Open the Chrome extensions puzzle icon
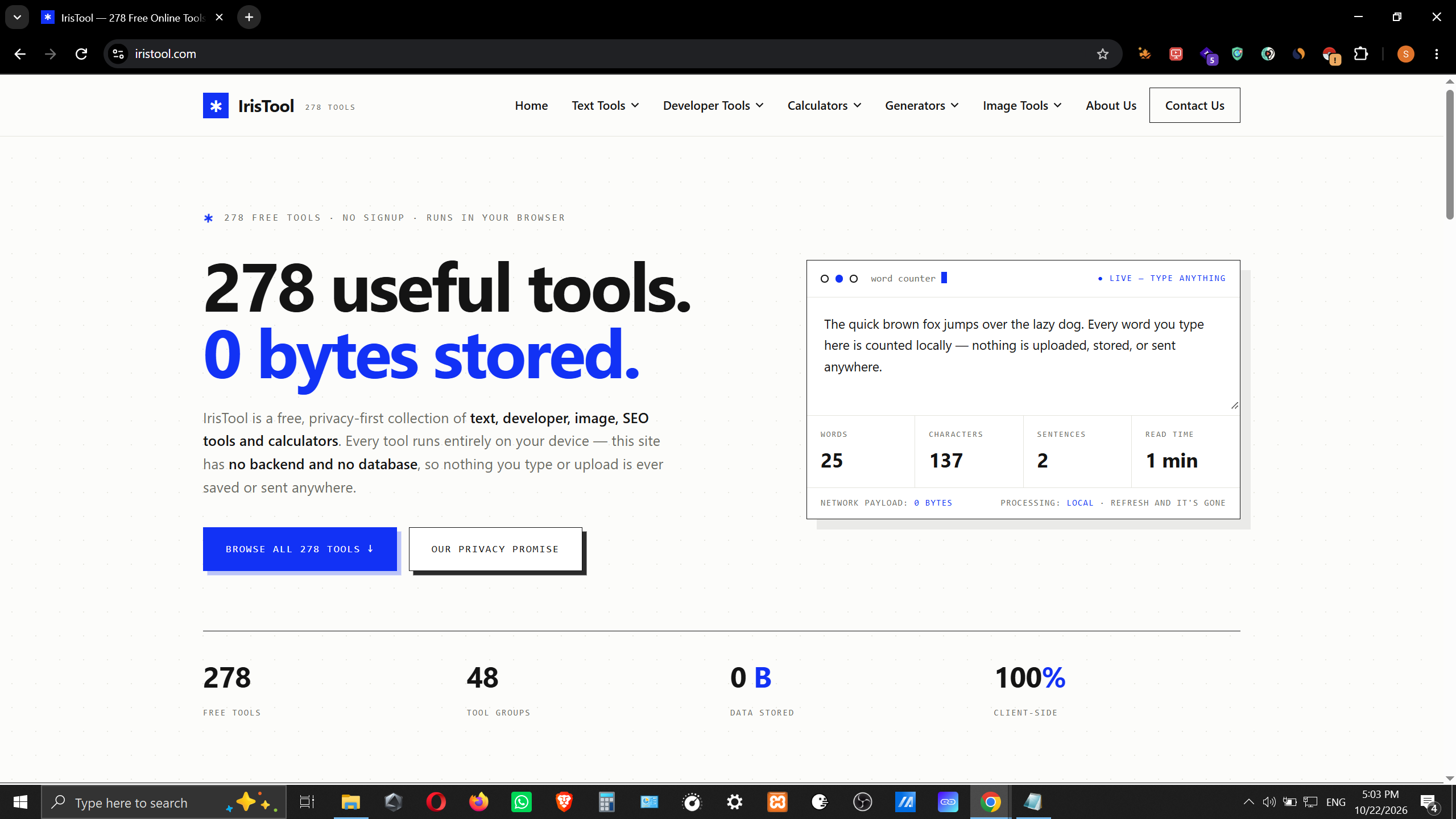This screenshot has width=1456, height=819. click(x=1360, y=54)
